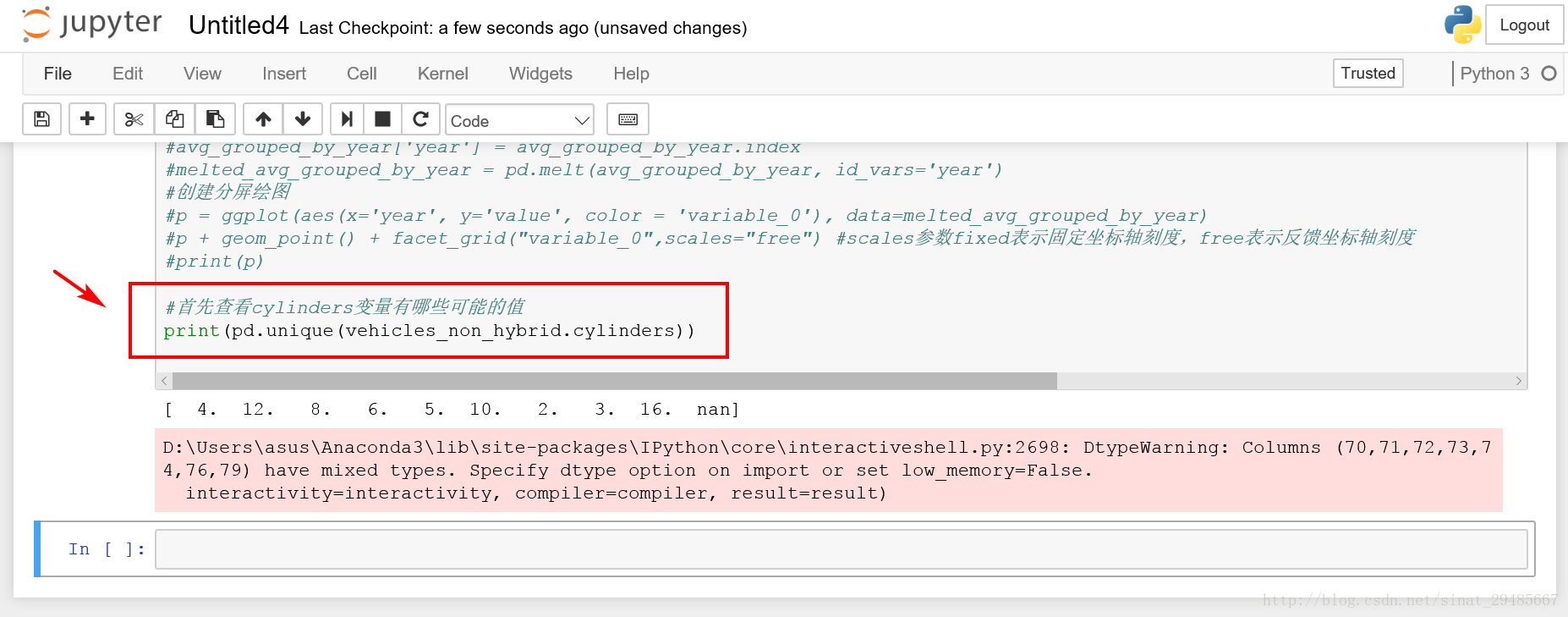1568x617 pixels.
Task: Click the kernel idle indicator circle
Action: 1549,74
